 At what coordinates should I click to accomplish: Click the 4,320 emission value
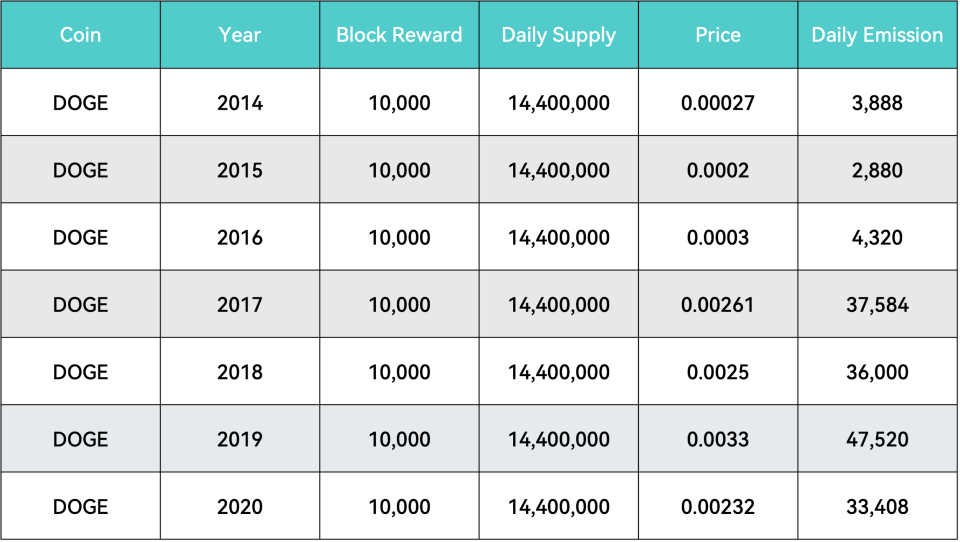(x=877, y=237)
